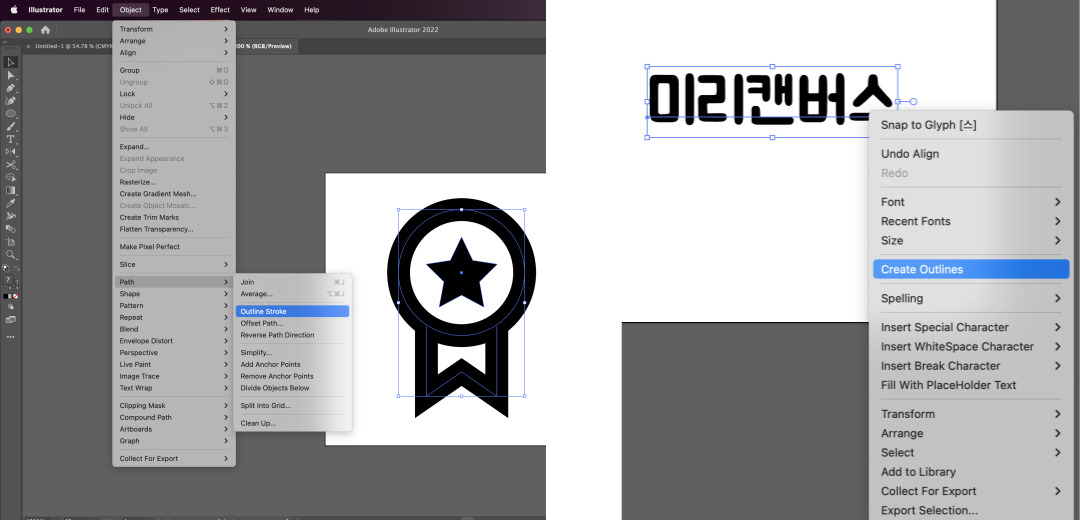Select the Eyedropper tool
The width and height of the screenshot is (1080, 520).
click(10, 203)
